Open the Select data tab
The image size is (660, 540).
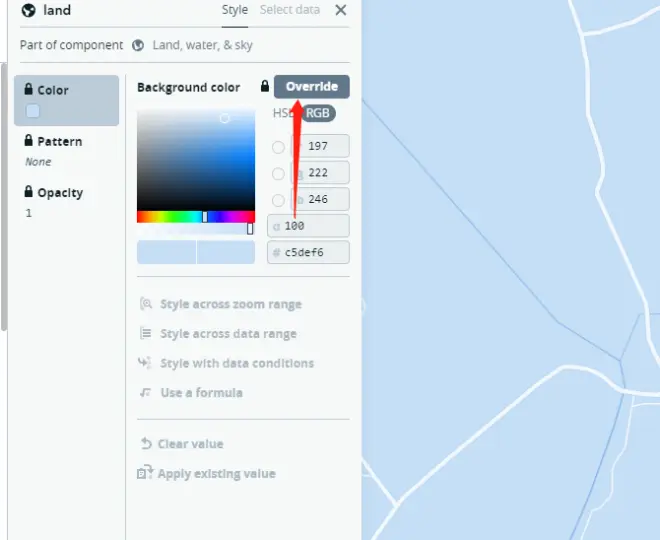pyautogui.click(x=290, y=10)
